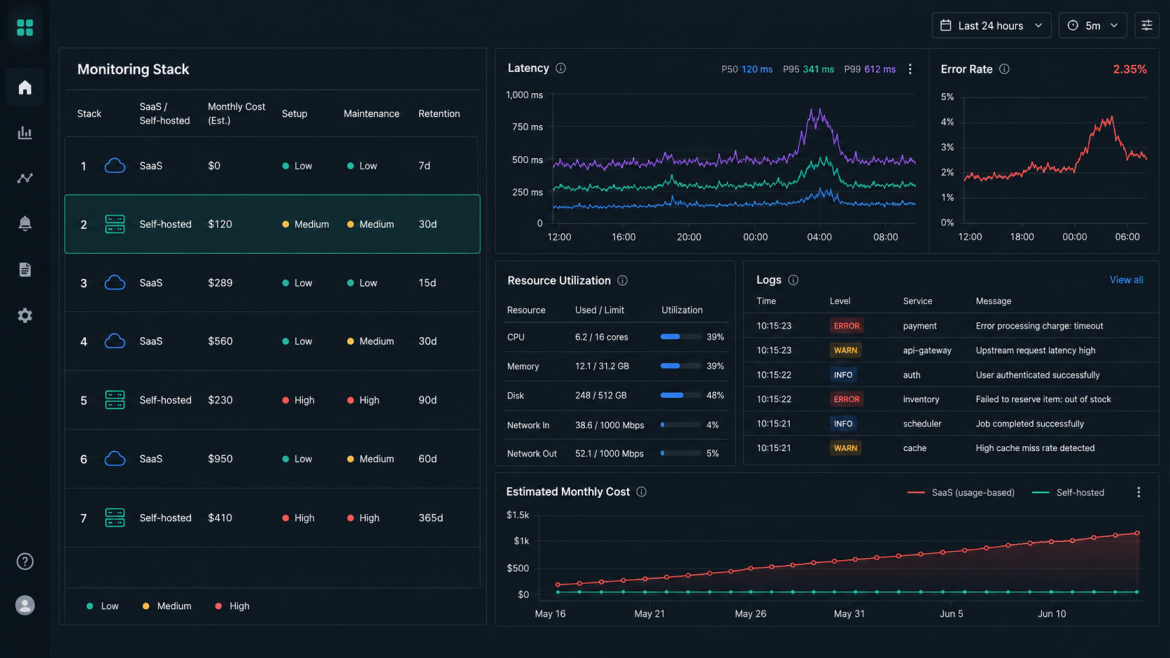Viewport: 1170px width, 658px height.
Task: Click 'High cache miss rate detected' message
Action: coord(1035,448)
